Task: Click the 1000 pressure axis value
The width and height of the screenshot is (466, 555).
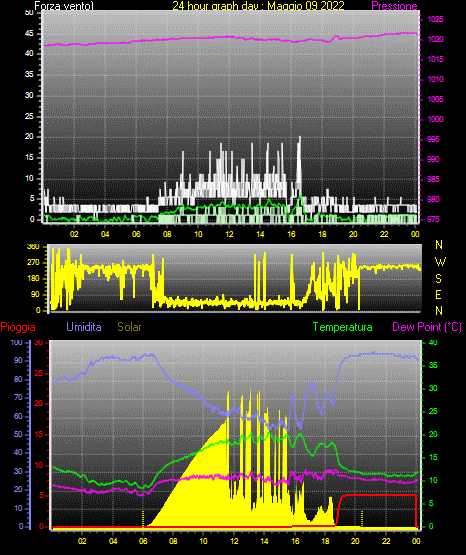Action: coord(435,119)
